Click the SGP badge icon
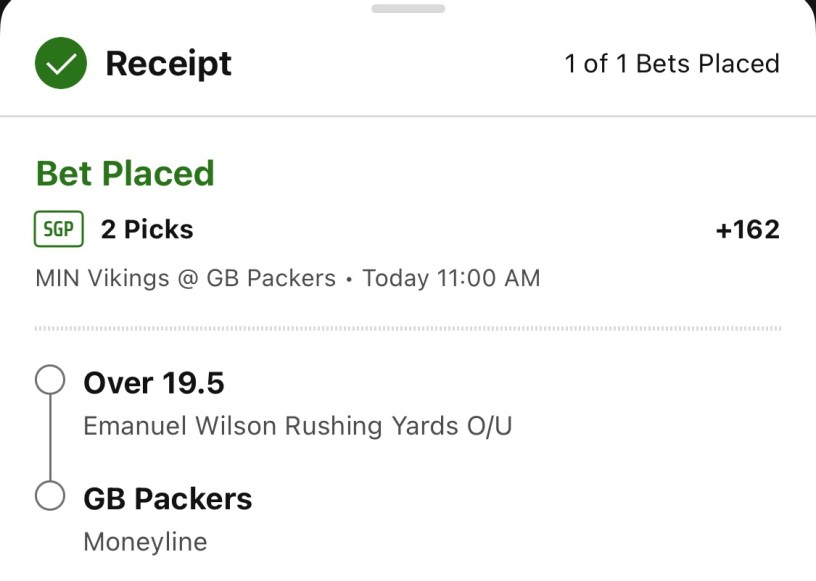This screenshot has height=581, width=816. (x=59, y=229)
